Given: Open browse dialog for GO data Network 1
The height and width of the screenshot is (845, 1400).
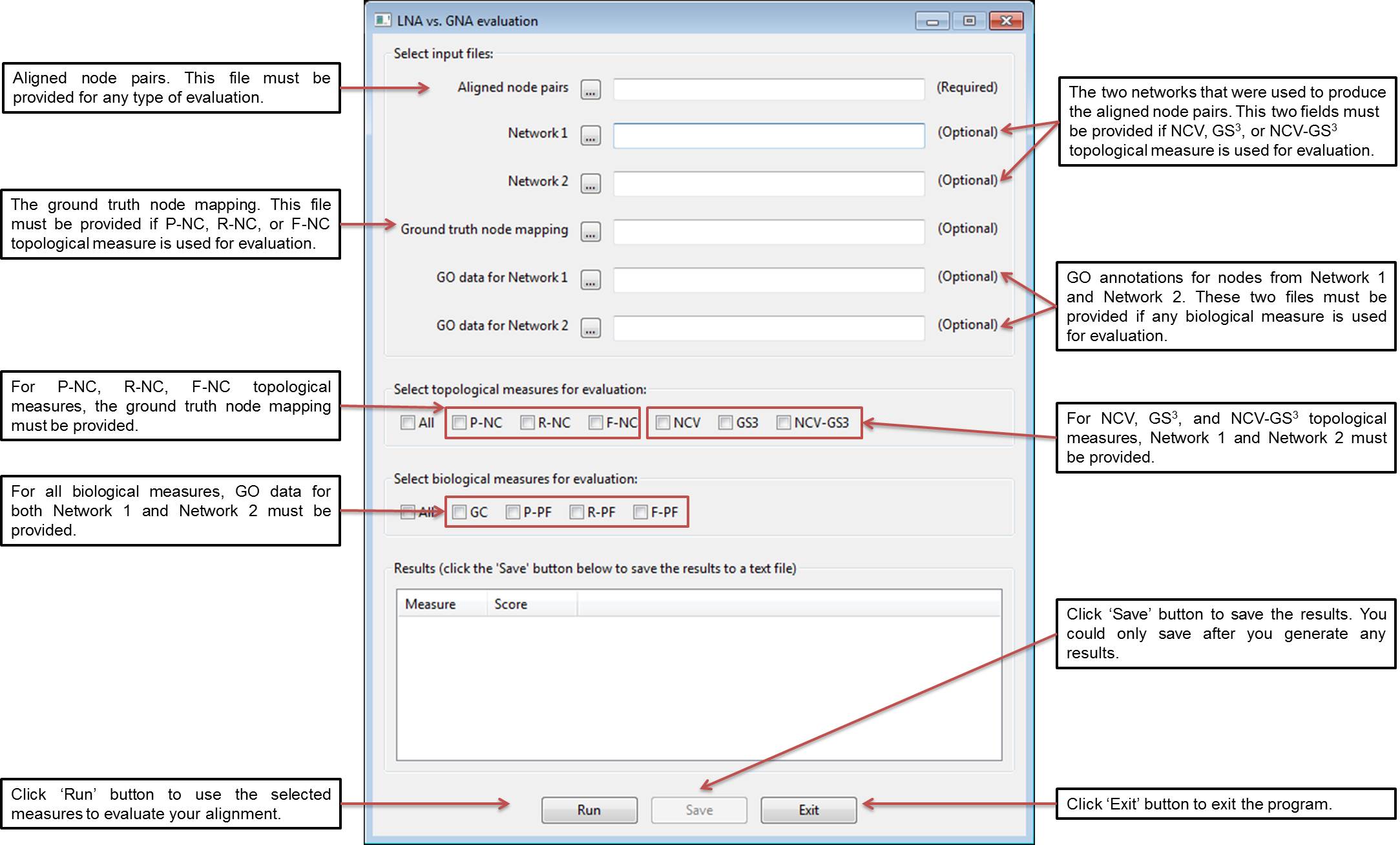Looking at the screenshot, I should 590,280.
